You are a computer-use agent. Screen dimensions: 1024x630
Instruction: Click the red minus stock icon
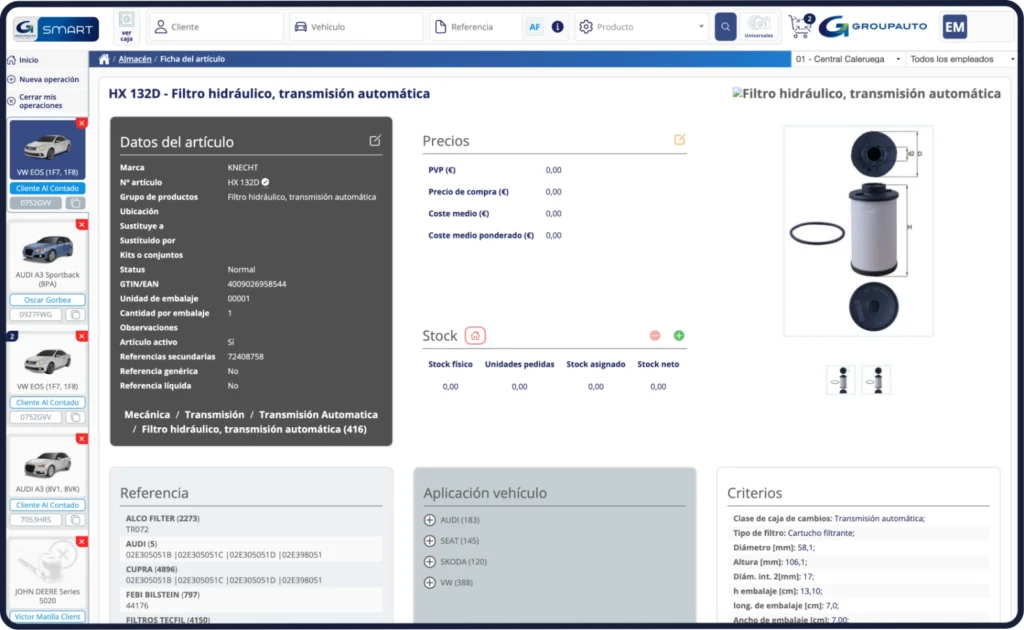click(x=655, y=336)
